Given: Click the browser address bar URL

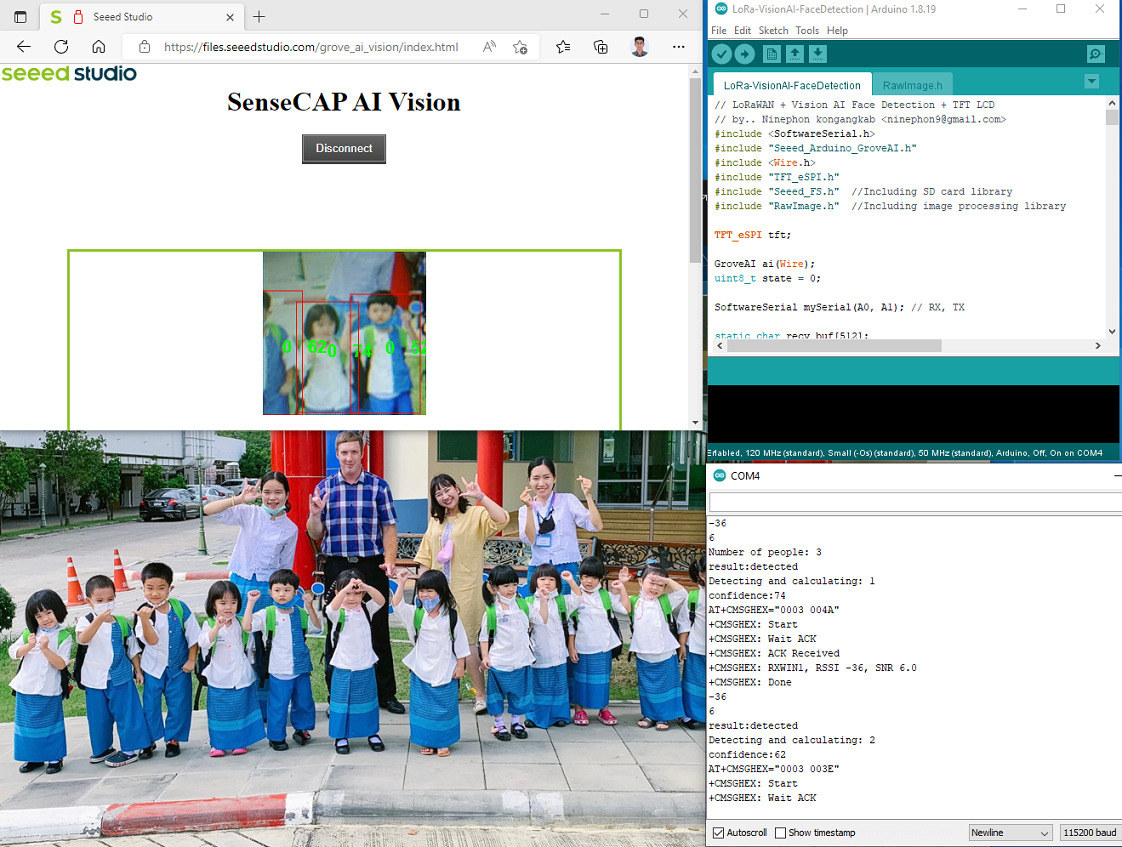Looking at the screenshot, I should tap(311, 47).
